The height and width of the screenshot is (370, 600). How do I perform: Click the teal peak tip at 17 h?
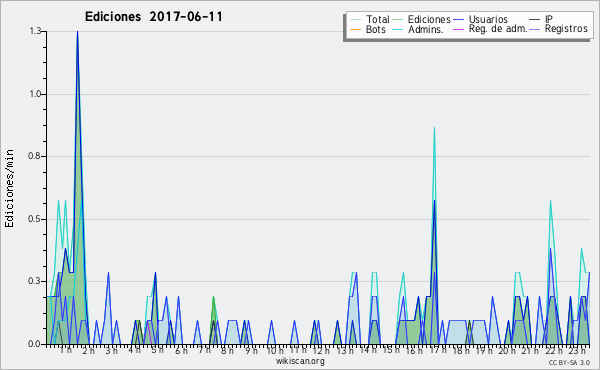pos(434,128)
